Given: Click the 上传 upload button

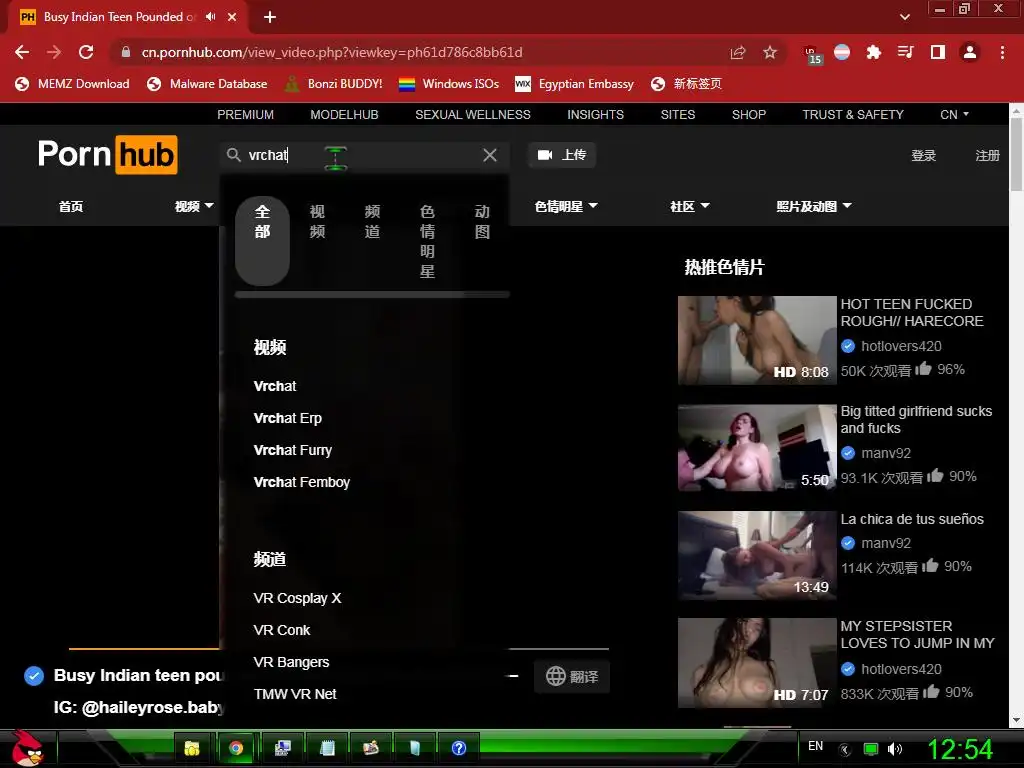Looking at the screenshot, I should coord(562,155).
